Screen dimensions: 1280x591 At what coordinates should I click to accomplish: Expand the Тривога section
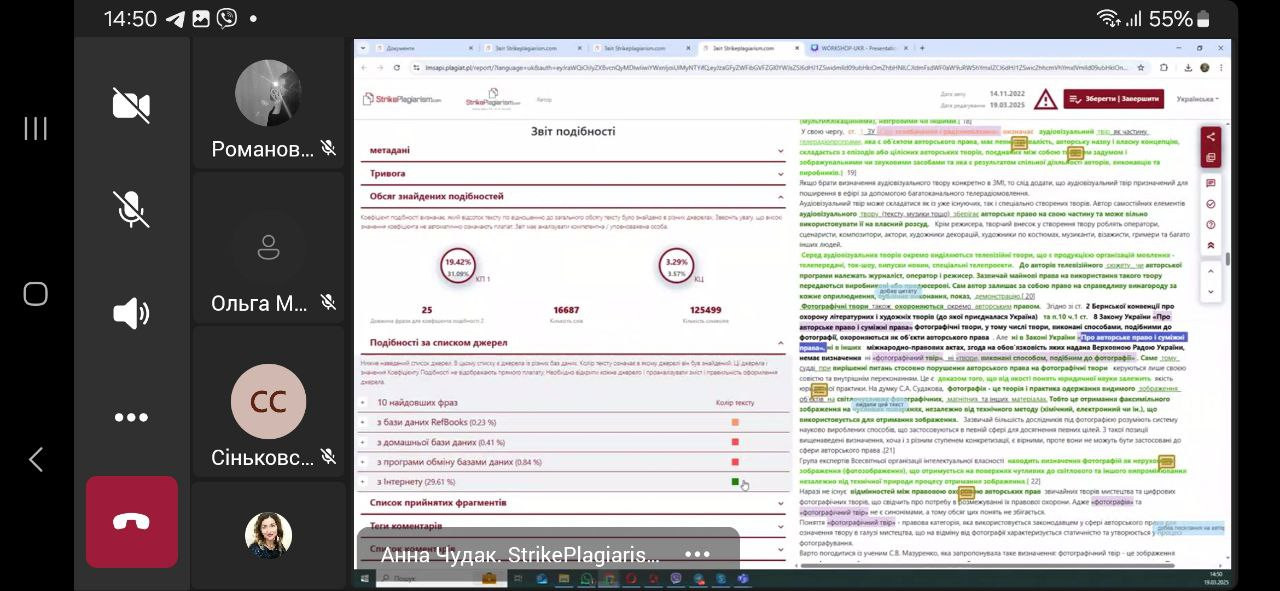574,173
